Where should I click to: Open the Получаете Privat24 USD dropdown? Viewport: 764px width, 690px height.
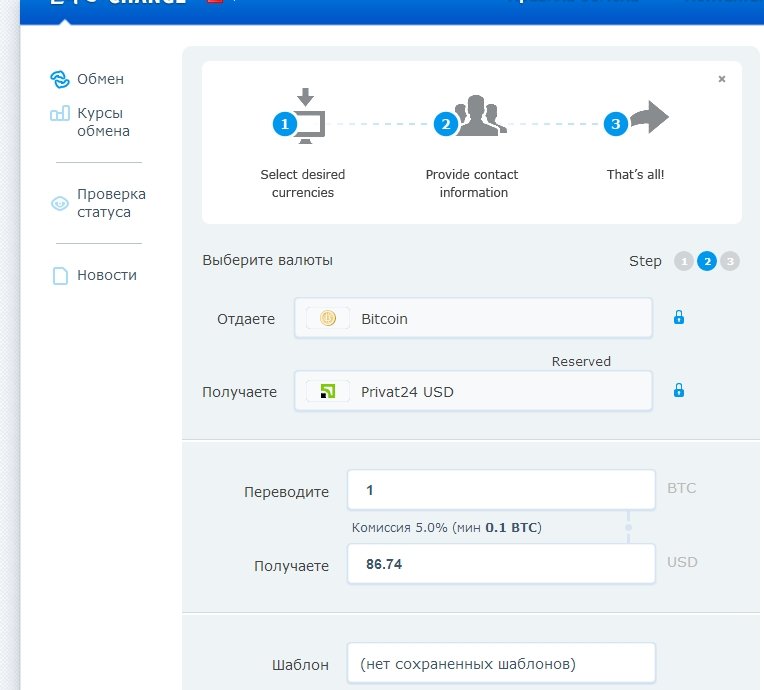pyautogui.click(x=473, y=391)
